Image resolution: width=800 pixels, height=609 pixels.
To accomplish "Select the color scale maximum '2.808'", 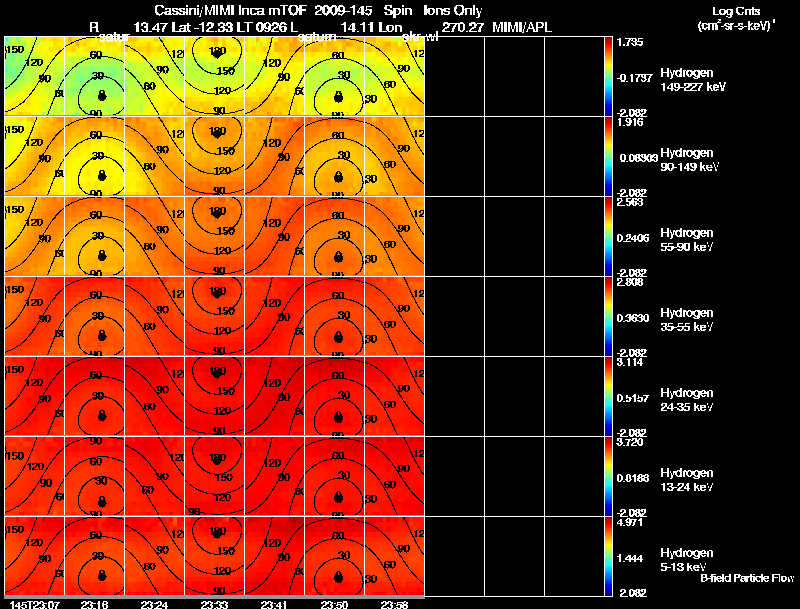I will point(630,282).
